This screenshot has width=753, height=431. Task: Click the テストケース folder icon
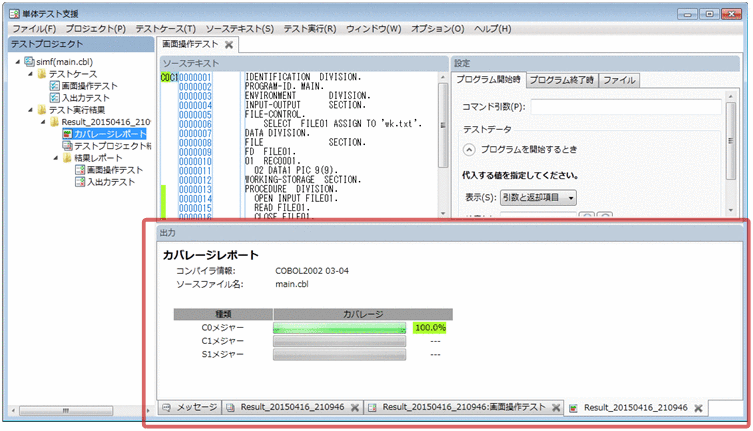point(42,74)
